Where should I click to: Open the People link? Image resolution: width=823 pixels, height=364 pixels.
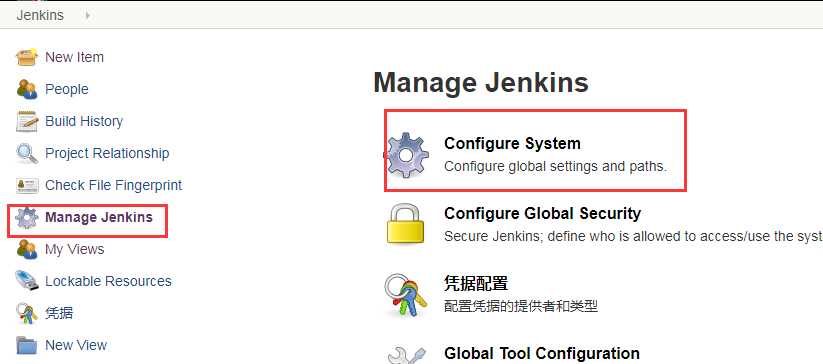(x=67, y=89)
